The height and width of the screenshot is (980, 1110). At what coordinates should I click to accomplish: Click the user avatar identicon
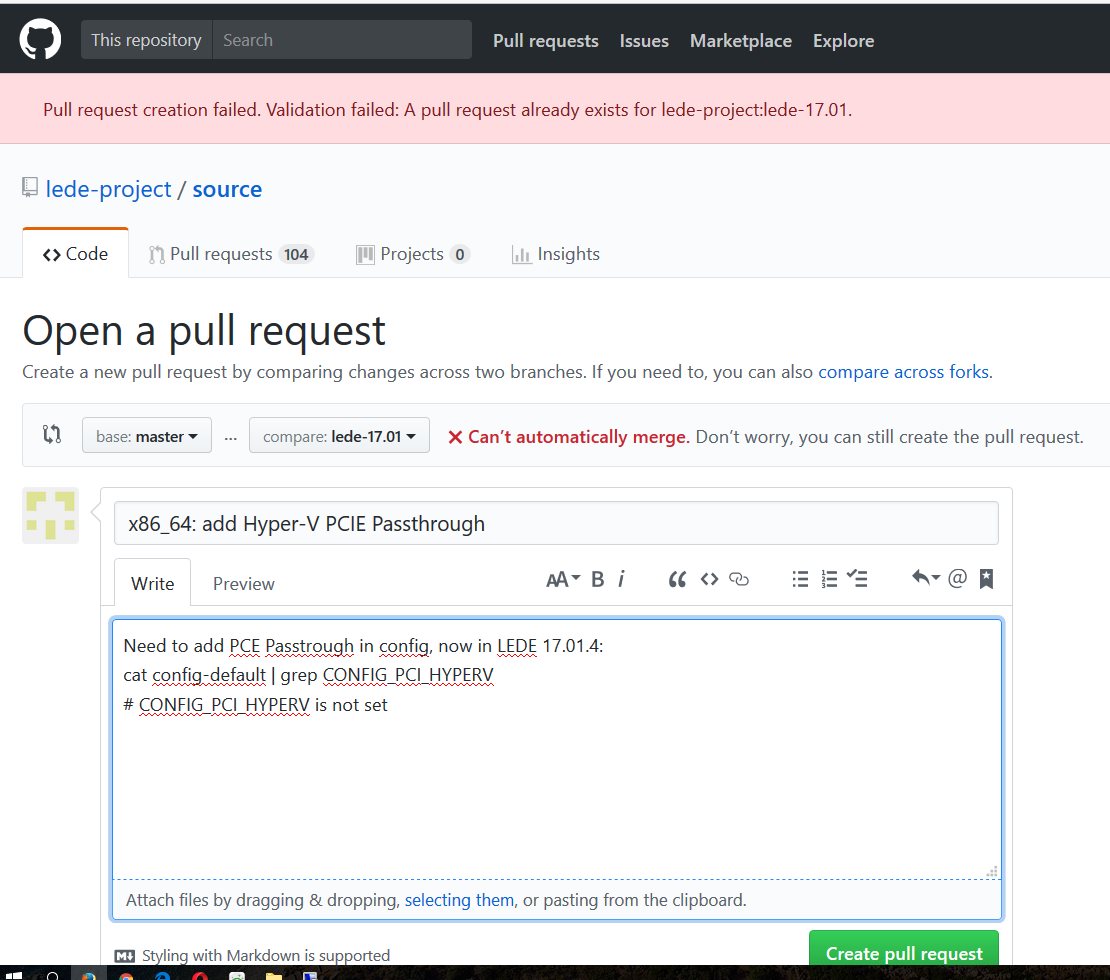tap(50, 515)
